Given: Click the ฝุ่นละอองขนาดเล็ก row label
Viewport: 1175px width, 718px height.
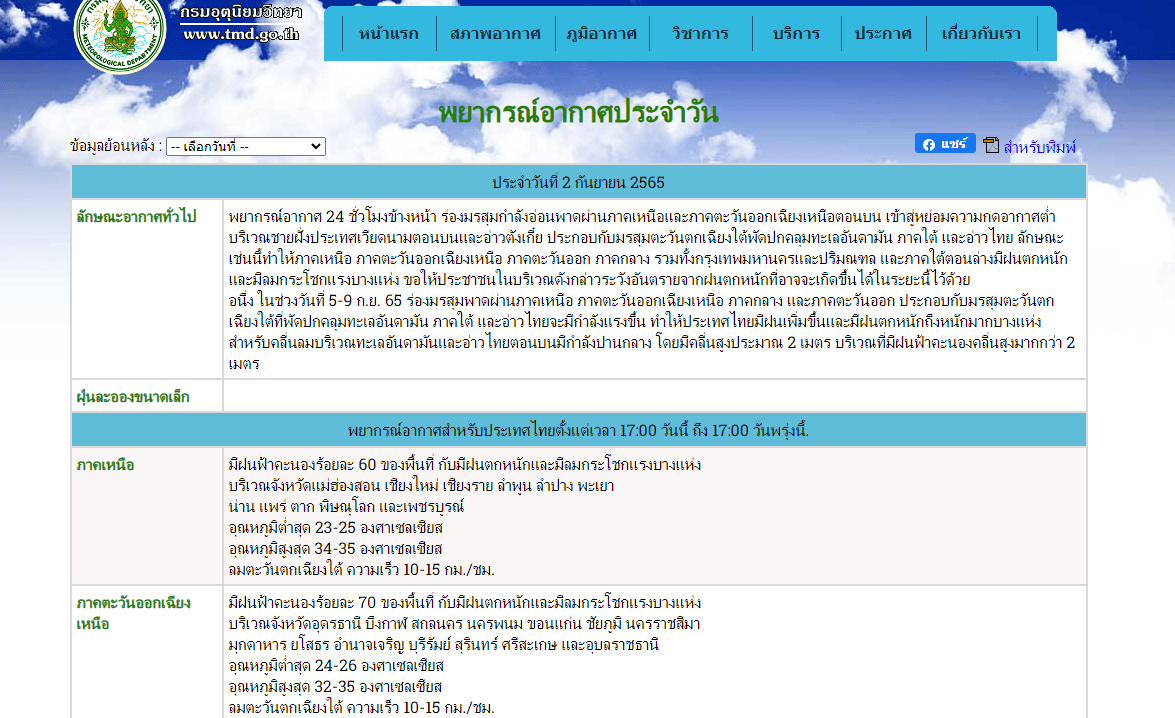Looking at the screenshot, I should 133,397.
